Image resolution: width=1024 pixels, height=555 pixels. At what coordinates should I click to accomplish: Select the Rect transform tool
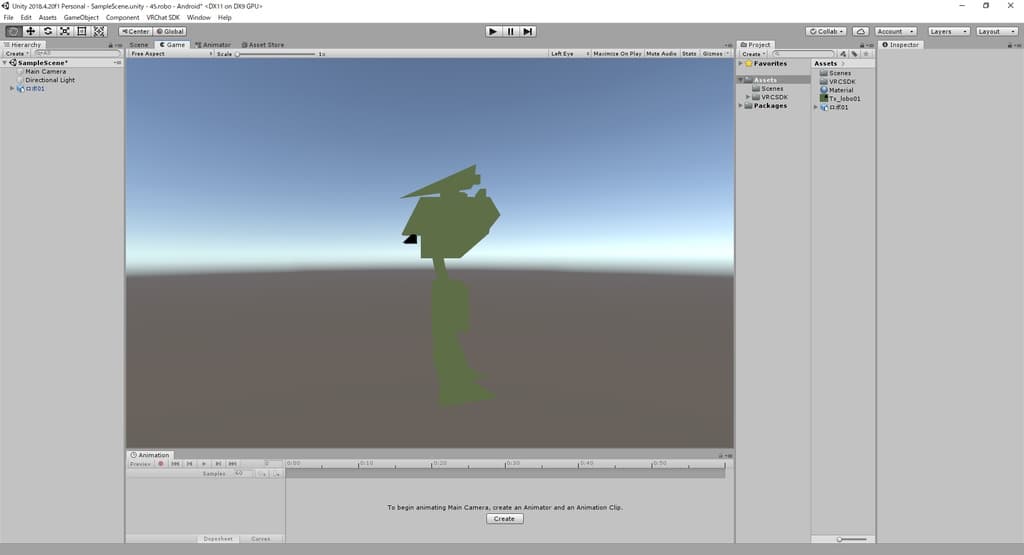pos(82,31)
